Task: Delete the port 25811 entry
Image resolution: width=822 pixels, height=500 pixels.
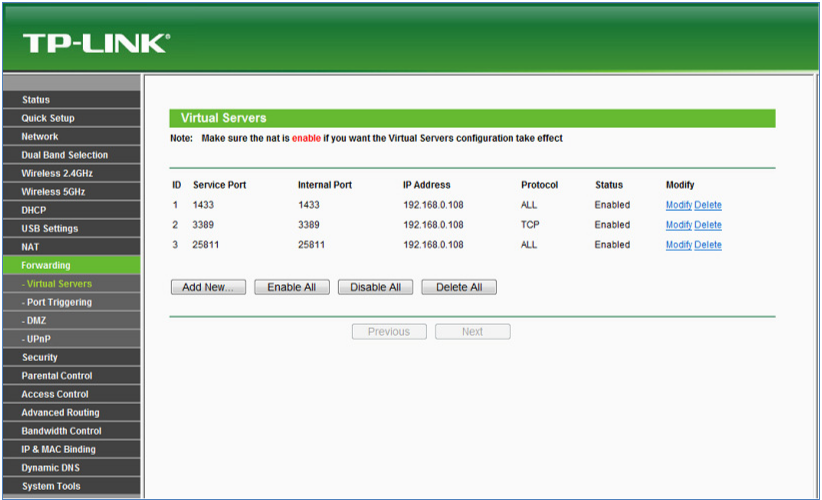Action: point(708,245)
